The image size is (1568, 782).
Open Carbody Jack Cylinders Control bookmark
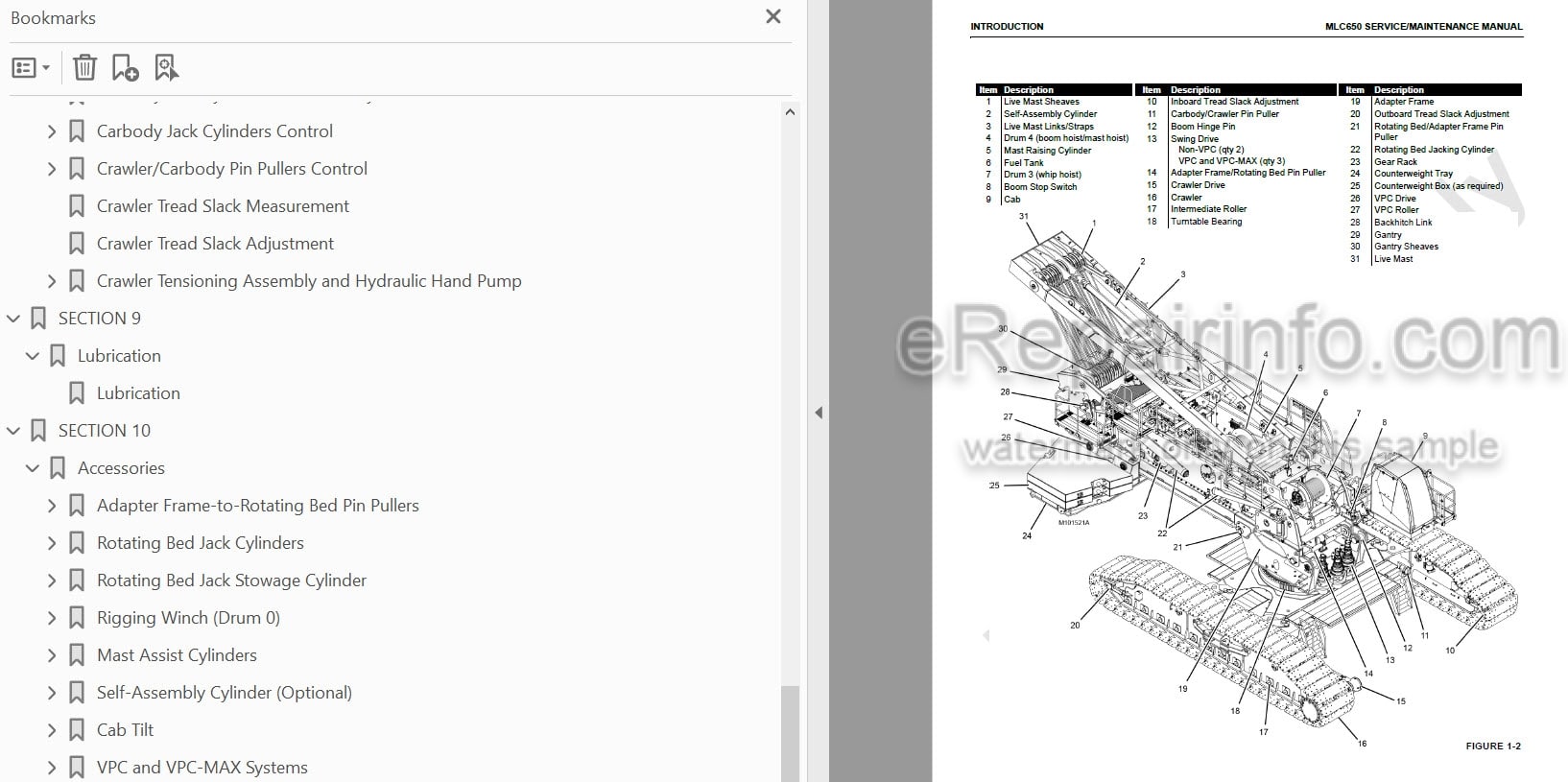click(x=215, y=131)
